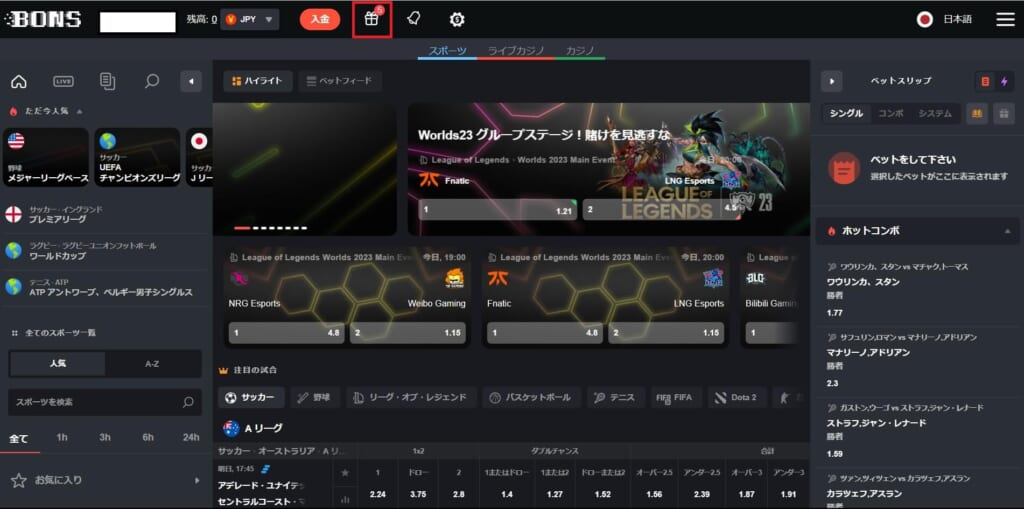
Task: Switch to the ライブカジノ tab
Action: [x=516, y=51]
